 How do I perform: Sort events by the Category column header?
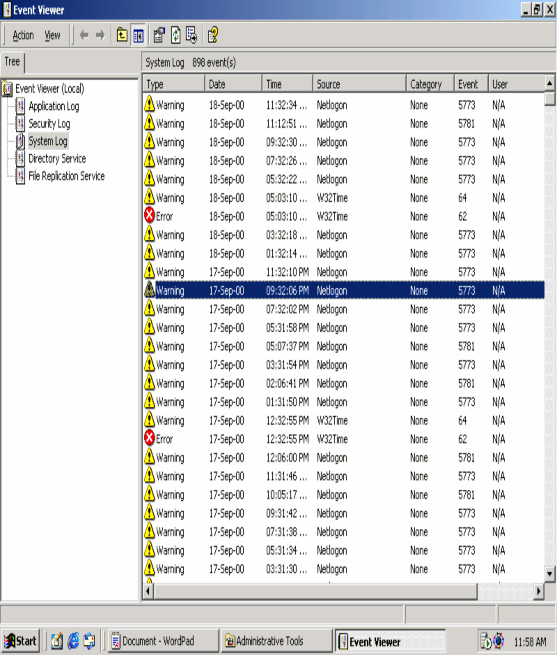click(430, 84)
